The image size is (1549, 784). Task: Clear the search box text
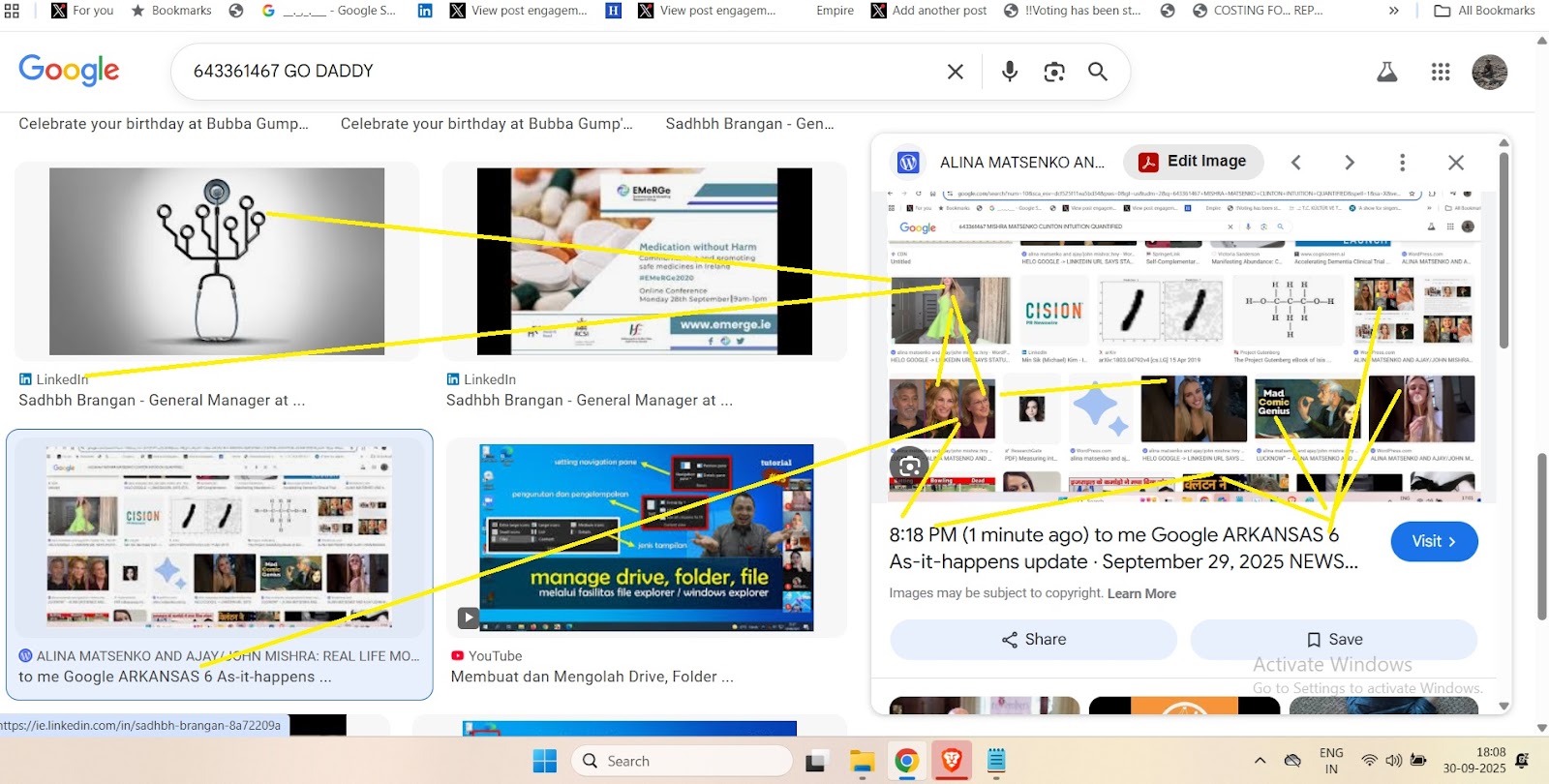click(955, 72)
